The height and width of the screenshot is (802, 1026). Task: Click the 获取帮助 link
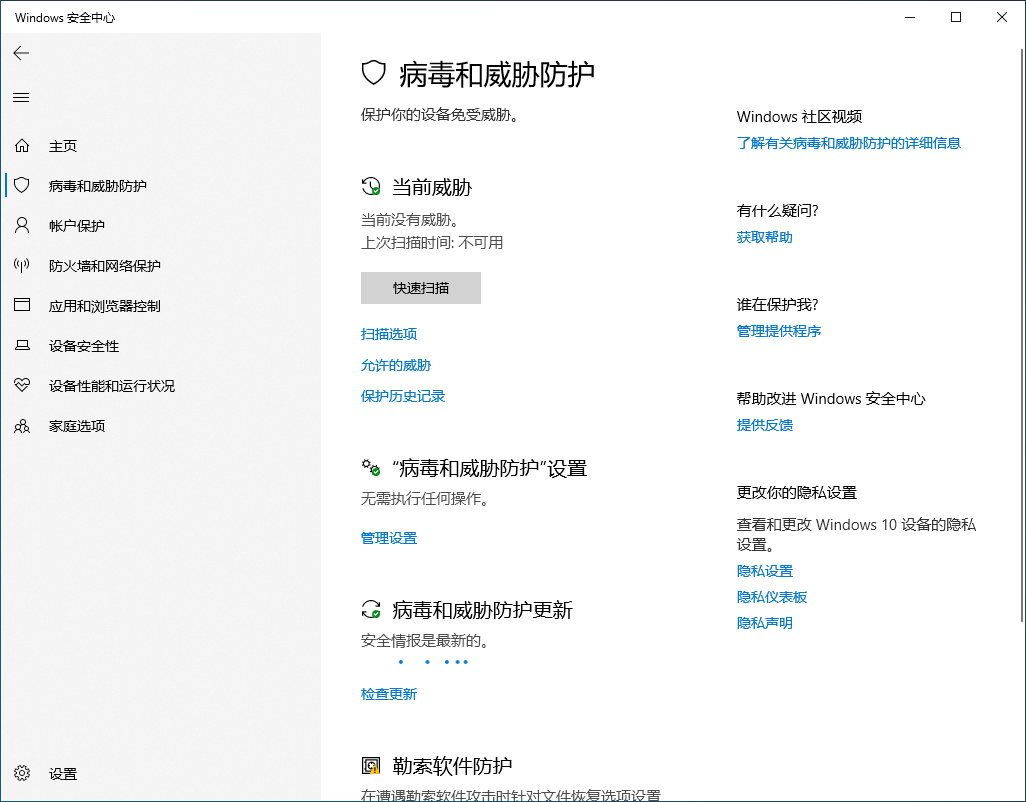(x=764, y=237)
